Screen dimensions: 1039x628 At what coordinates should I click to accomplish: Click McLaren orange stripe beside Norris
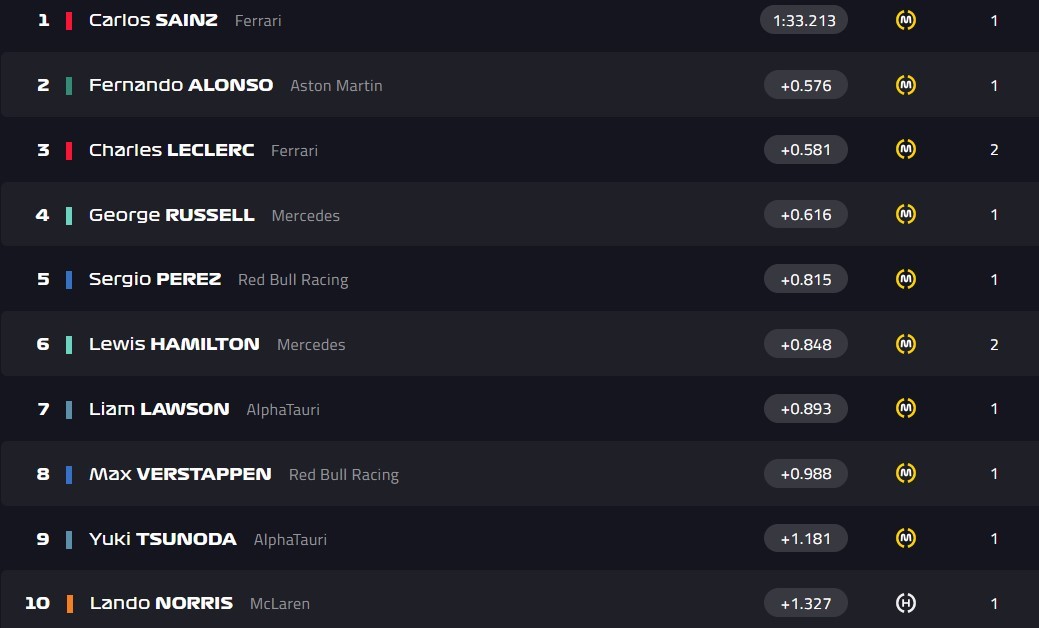tap(69, 603)
